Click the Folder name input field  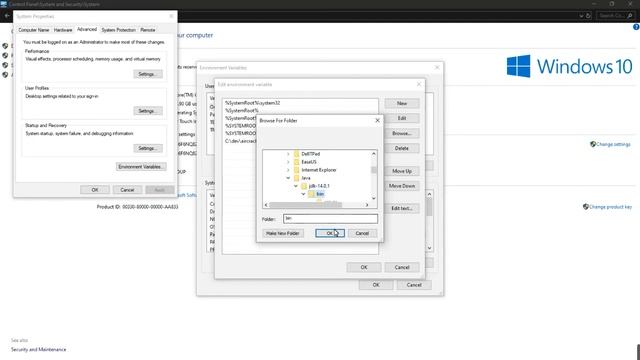330,219
